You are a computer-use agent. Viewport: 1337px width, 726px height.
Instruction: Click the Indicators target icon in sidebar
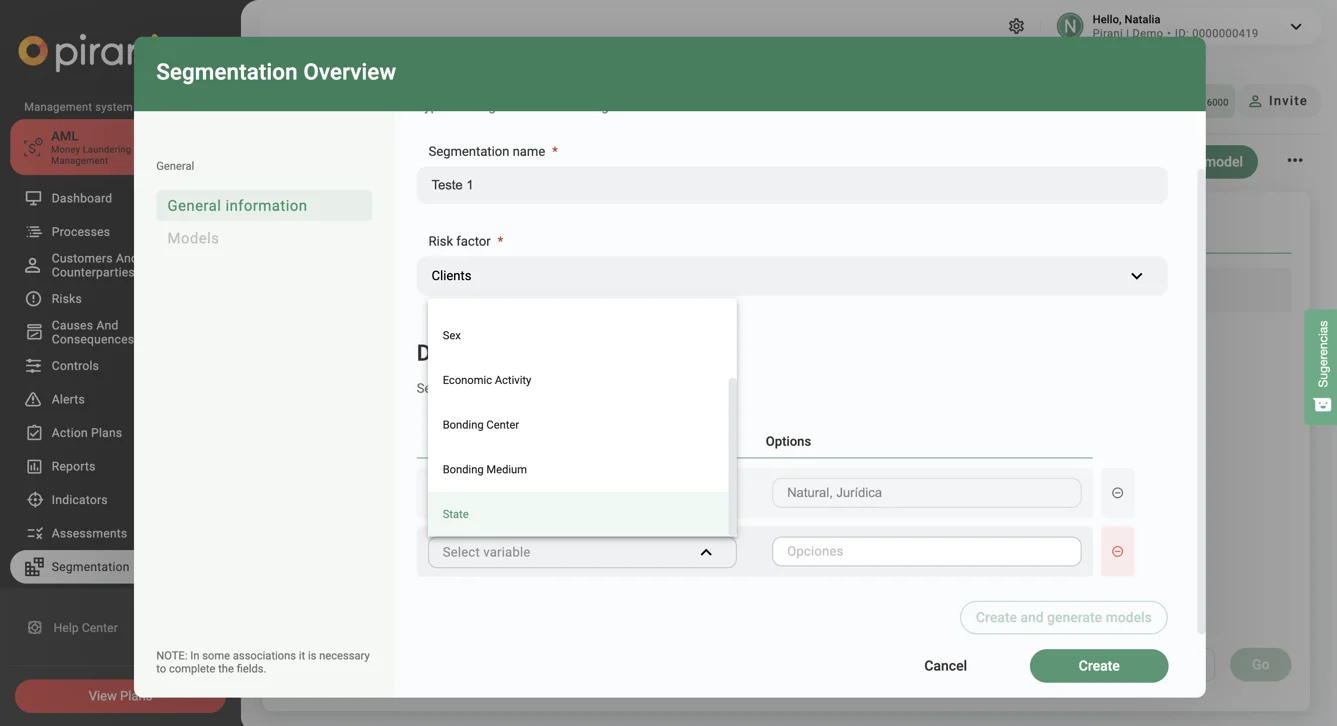click(34, 500)
